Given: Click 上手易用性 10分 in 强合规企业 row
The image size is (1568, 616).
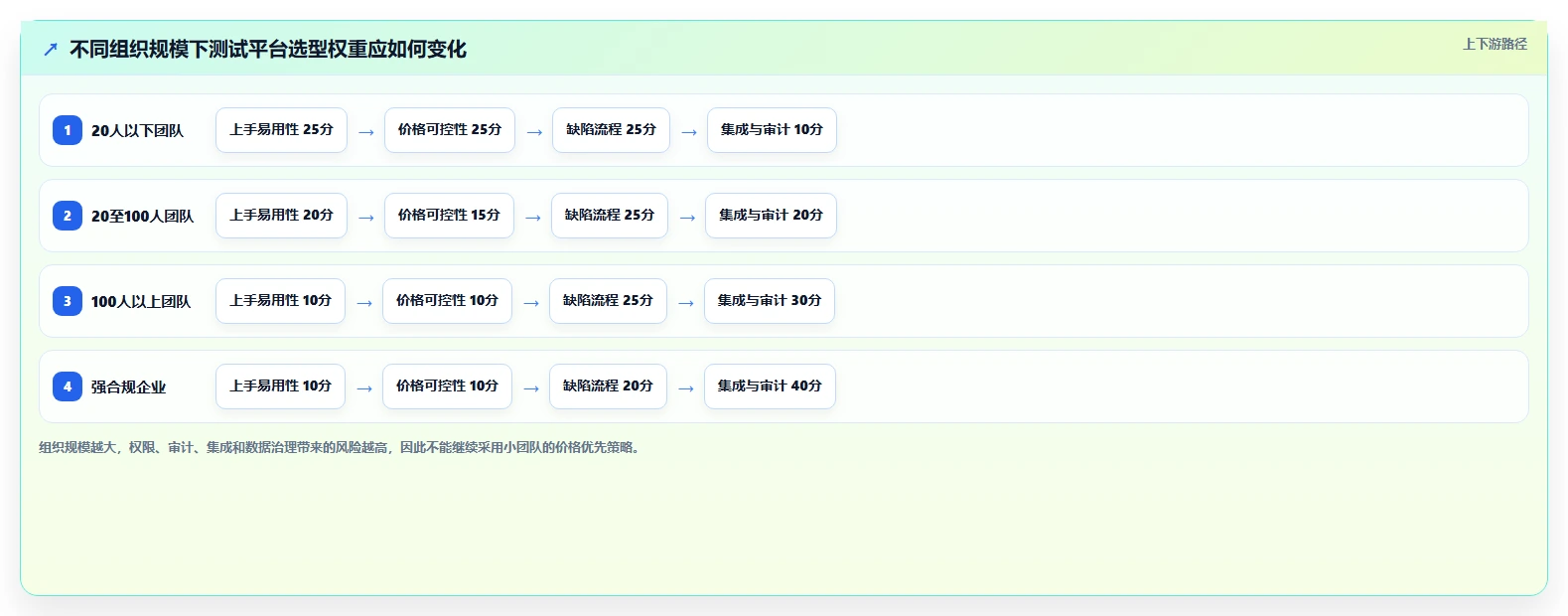Looking at the screenshot, I should point(280,386).
